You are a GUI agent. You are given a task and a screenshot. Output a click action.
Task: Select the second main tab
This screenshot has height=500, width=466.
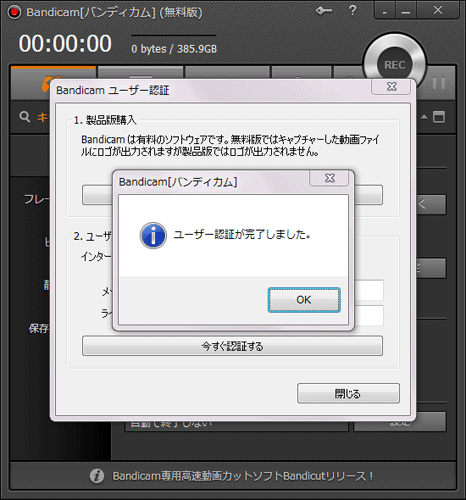tap(140, 73)
